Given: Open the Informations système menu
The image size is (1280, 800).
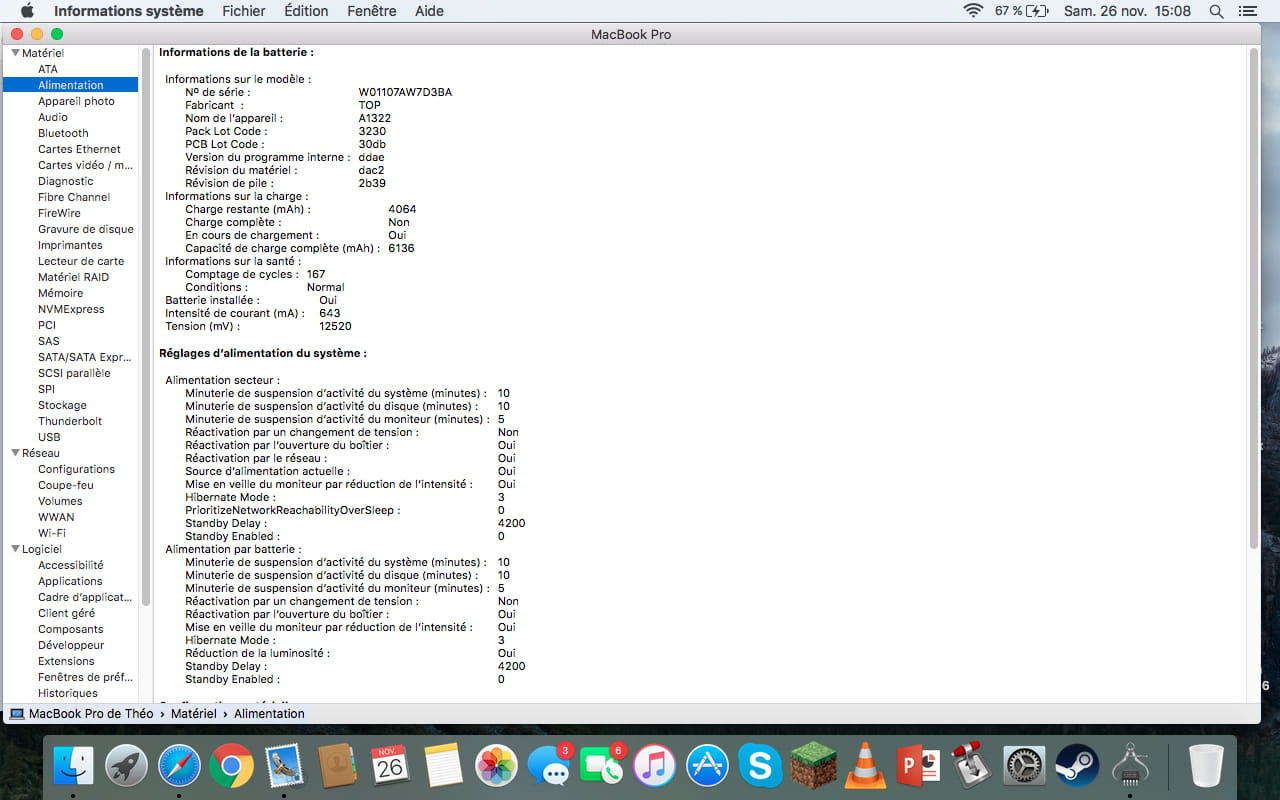Looking at the screenshot, I should click(x=128, y=11).
